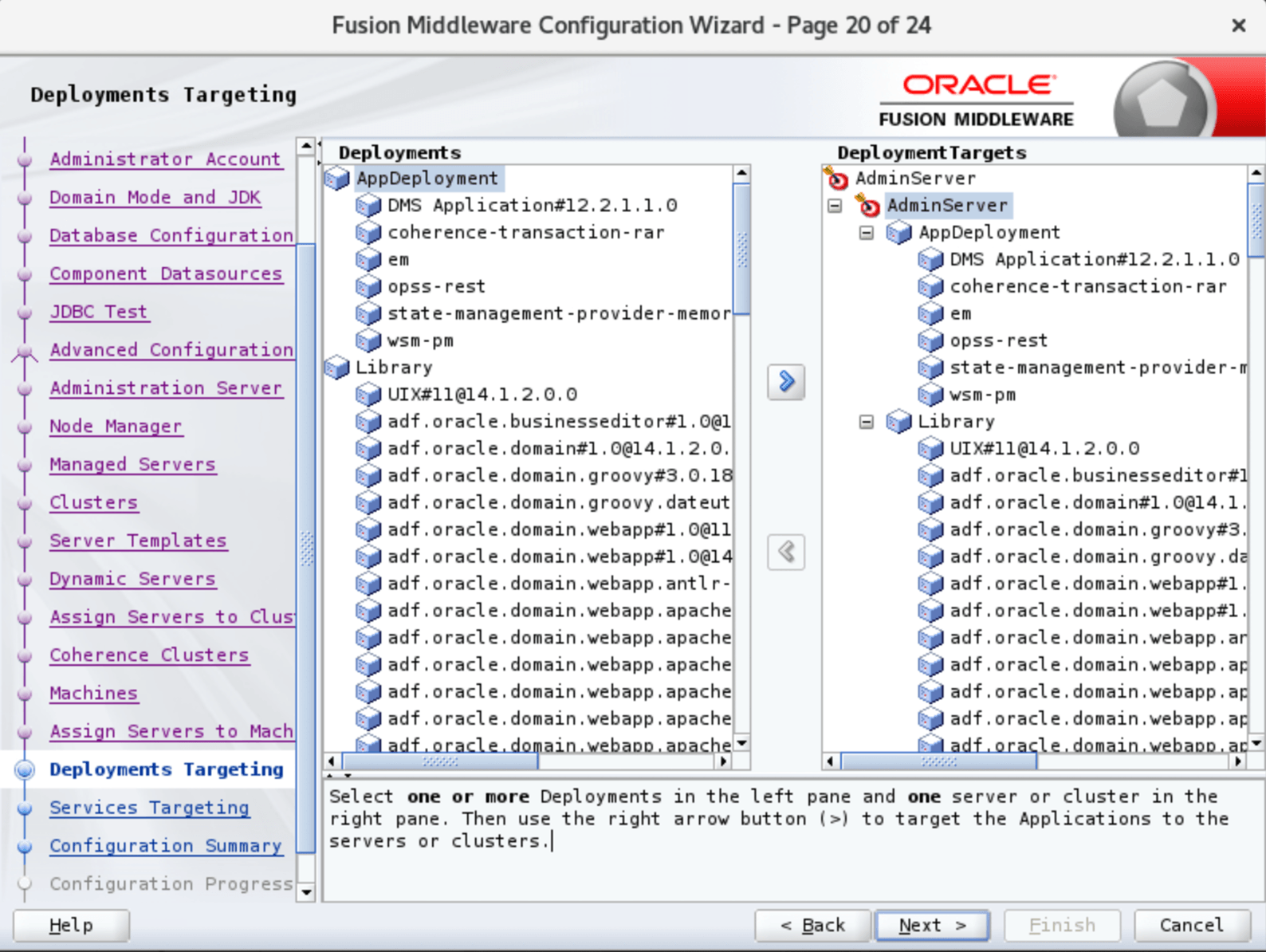Click scroll-up arrow of the wizard steps list
The height and width of the screenshot is (952, 1266).
306,146
